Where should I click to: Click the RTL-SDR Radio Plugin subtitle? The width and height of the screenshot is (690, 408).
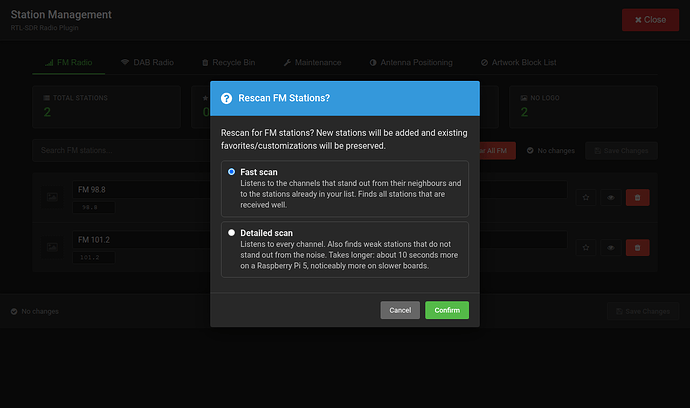[44, 28]
